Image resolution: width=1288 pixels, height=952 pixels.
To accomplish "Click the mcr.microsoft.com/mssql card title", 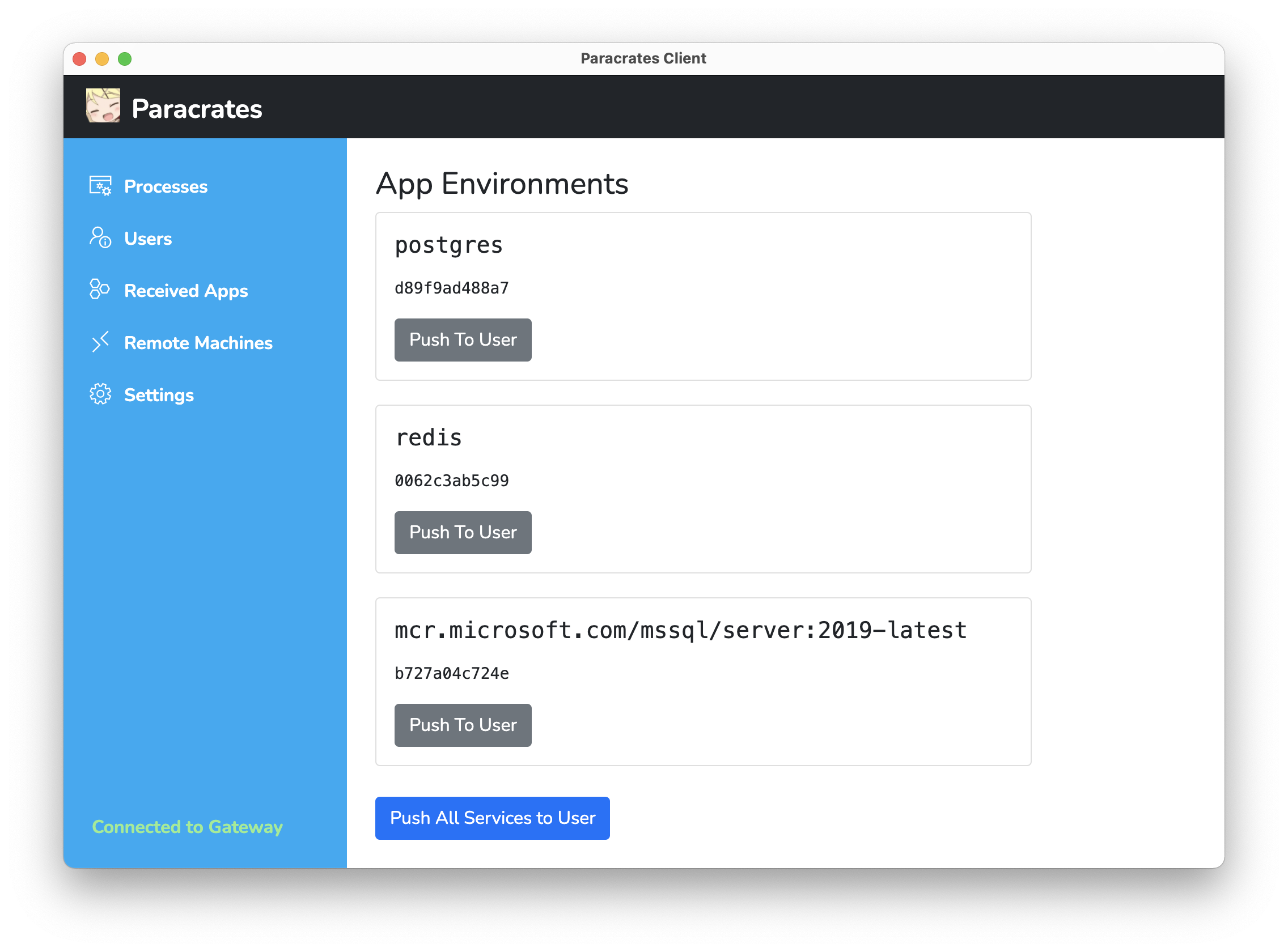I will click(680, 631).
